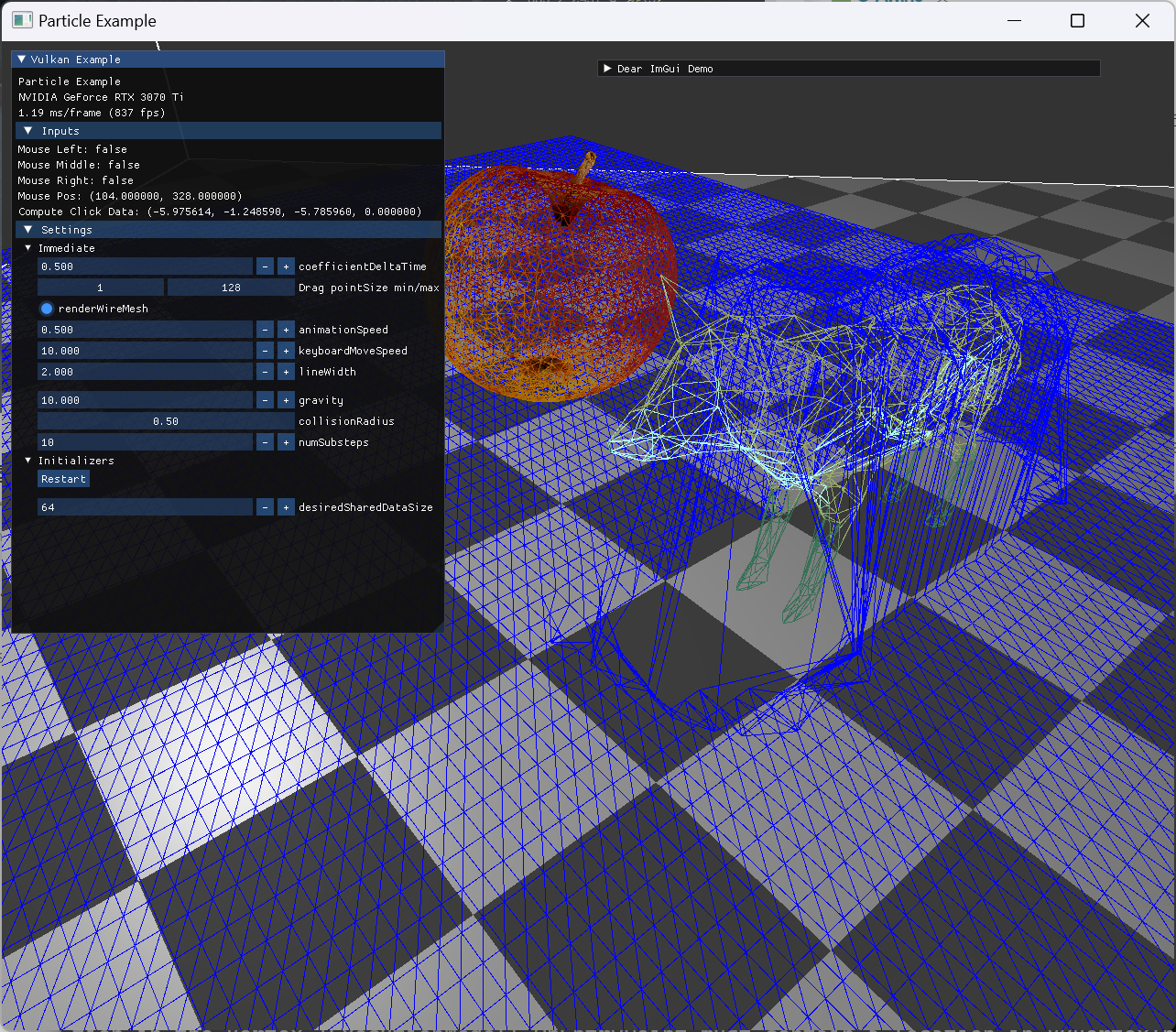
Task: Maximize the Particle Example window
Action: pos(1078,20)
